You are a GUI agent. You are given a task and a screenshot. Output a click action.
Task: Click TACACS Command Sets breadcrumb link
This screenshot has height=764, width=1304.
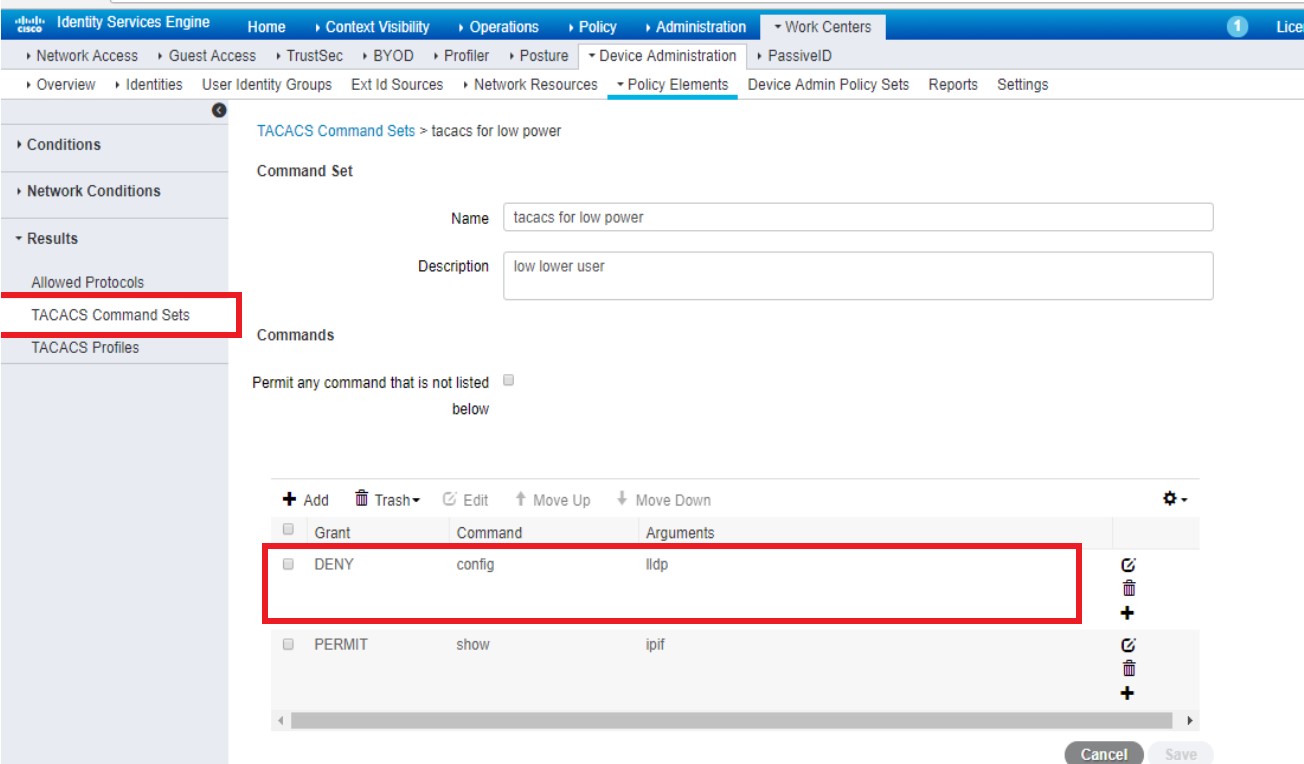[x=336, y=131]
